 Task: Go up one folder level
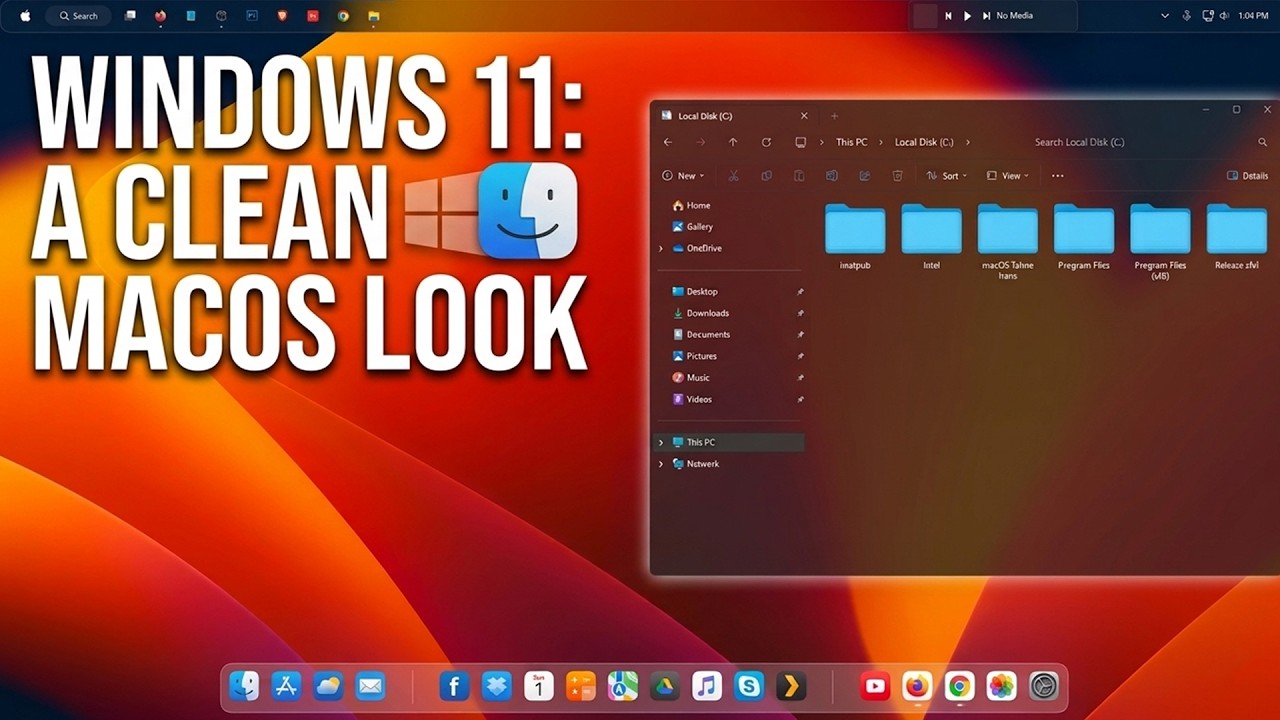pyautogui.click(x=733, y=142)
